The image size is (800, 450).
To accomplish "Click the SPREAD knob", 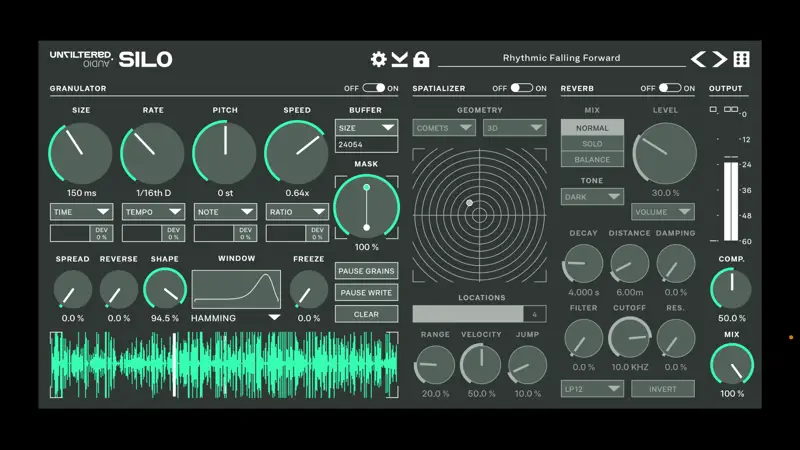I will pyautogui.click(x=72, y=289).
